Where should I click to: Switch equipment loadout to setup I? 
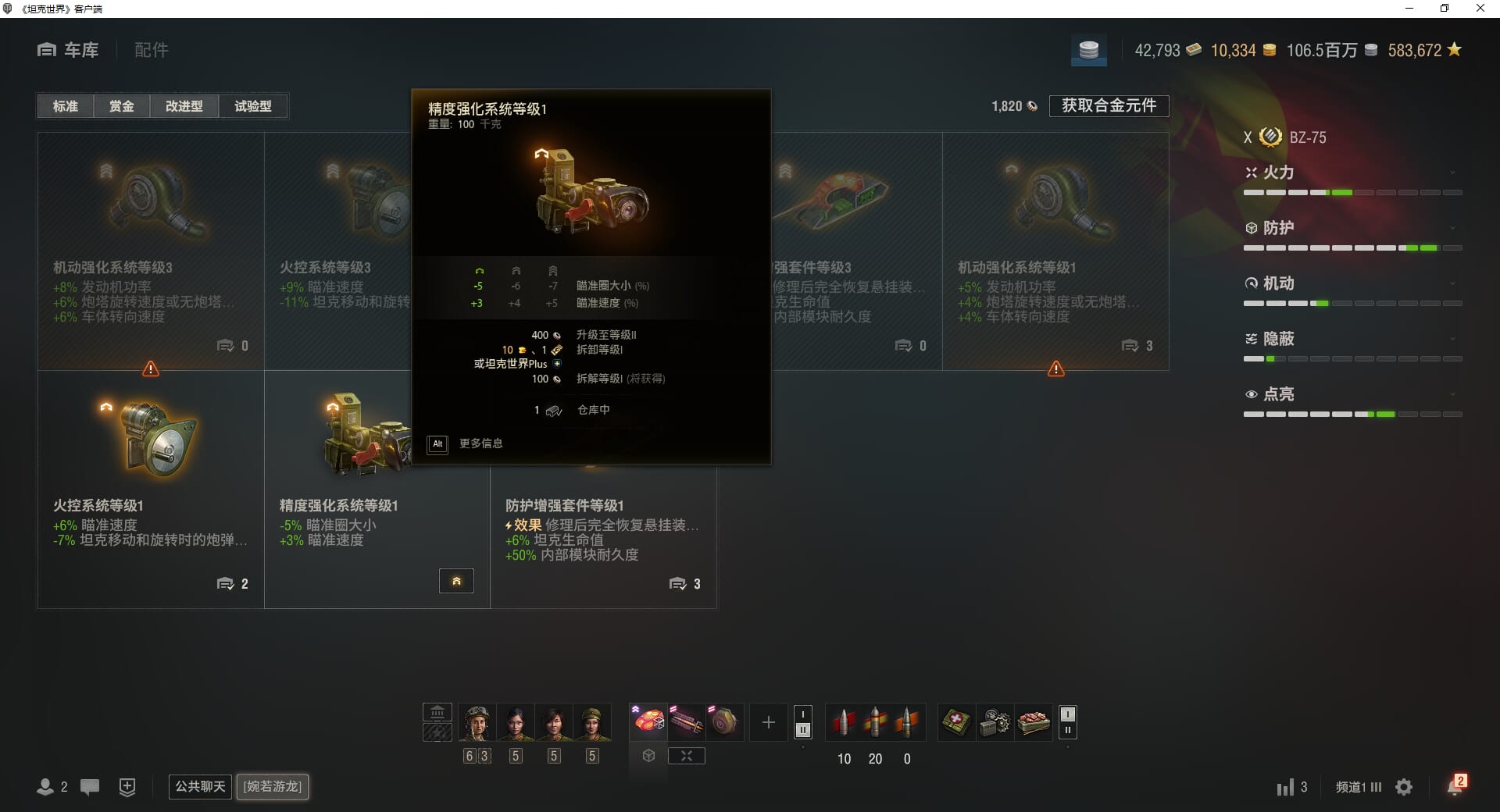click(802, 714)
